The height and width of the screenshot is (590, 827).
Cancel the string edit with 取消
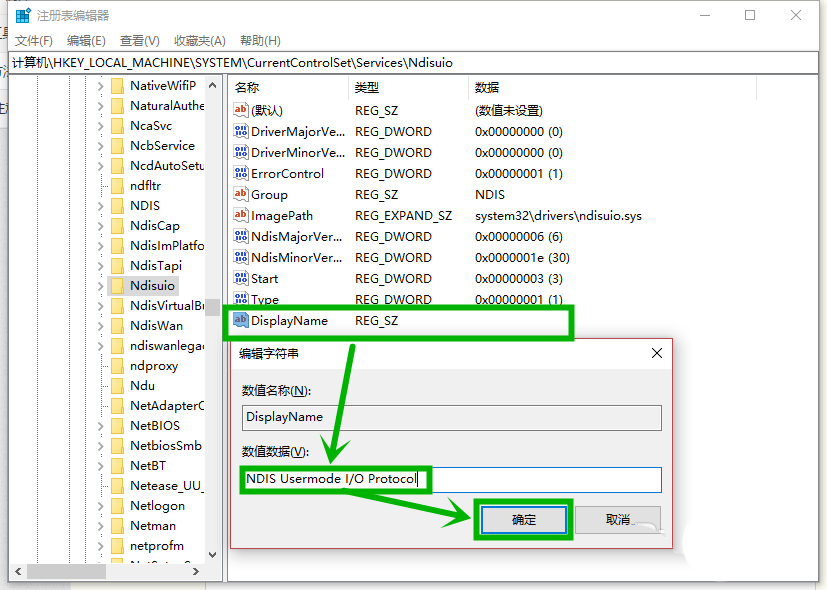tap(618, 520)
